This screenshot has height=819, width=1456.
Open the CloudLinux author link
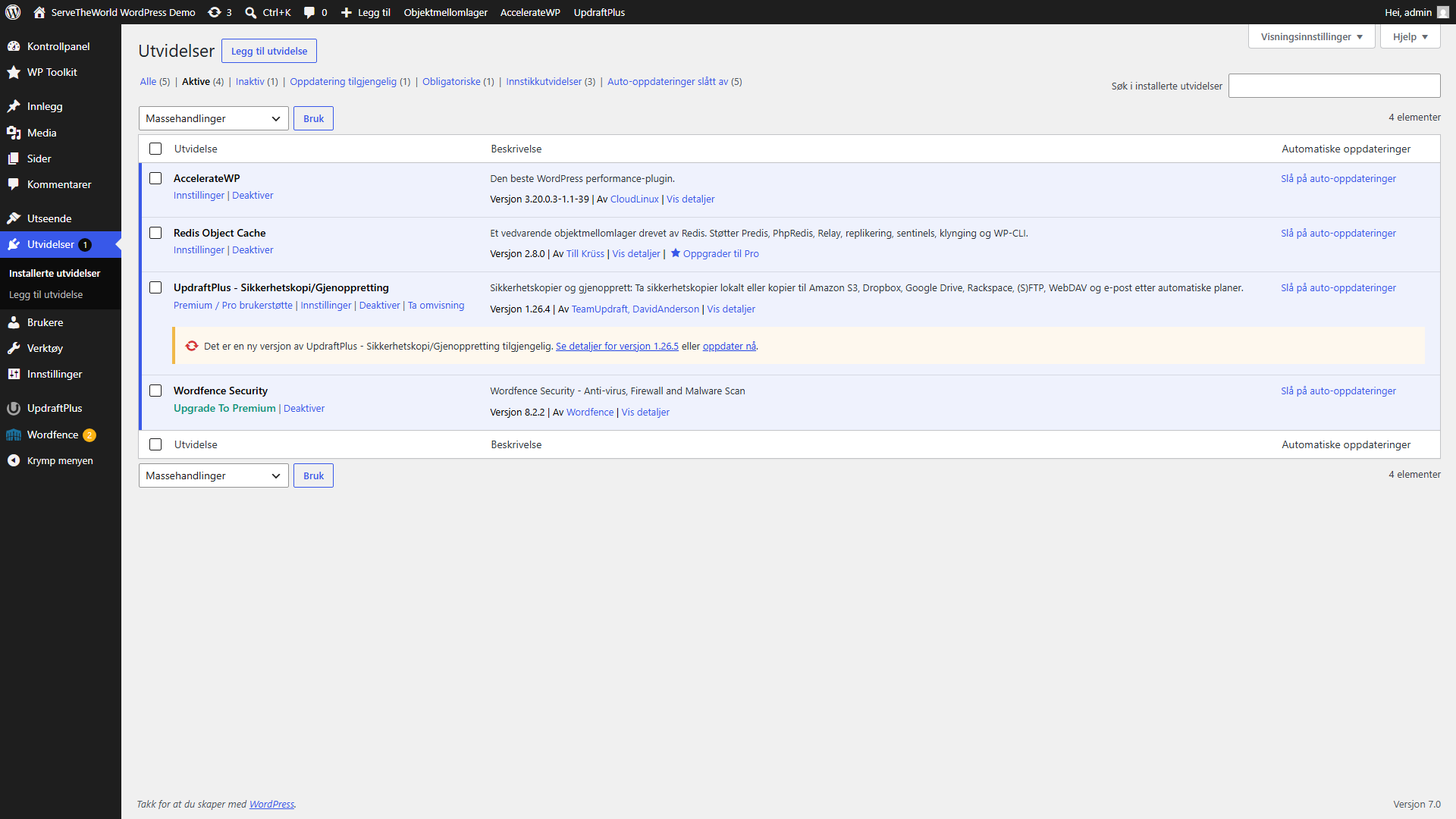click(634, 199)
